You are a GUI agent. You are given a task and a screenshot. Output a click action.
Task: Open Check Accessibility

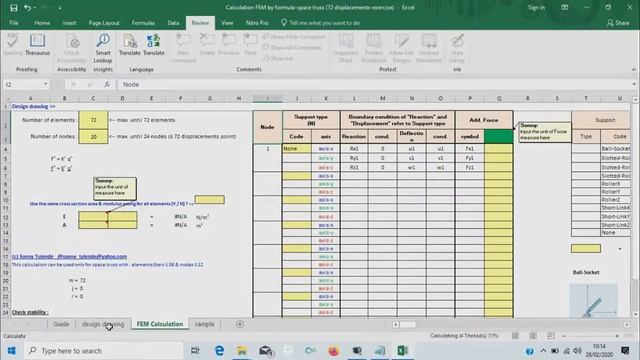click(x=72, y=48)
